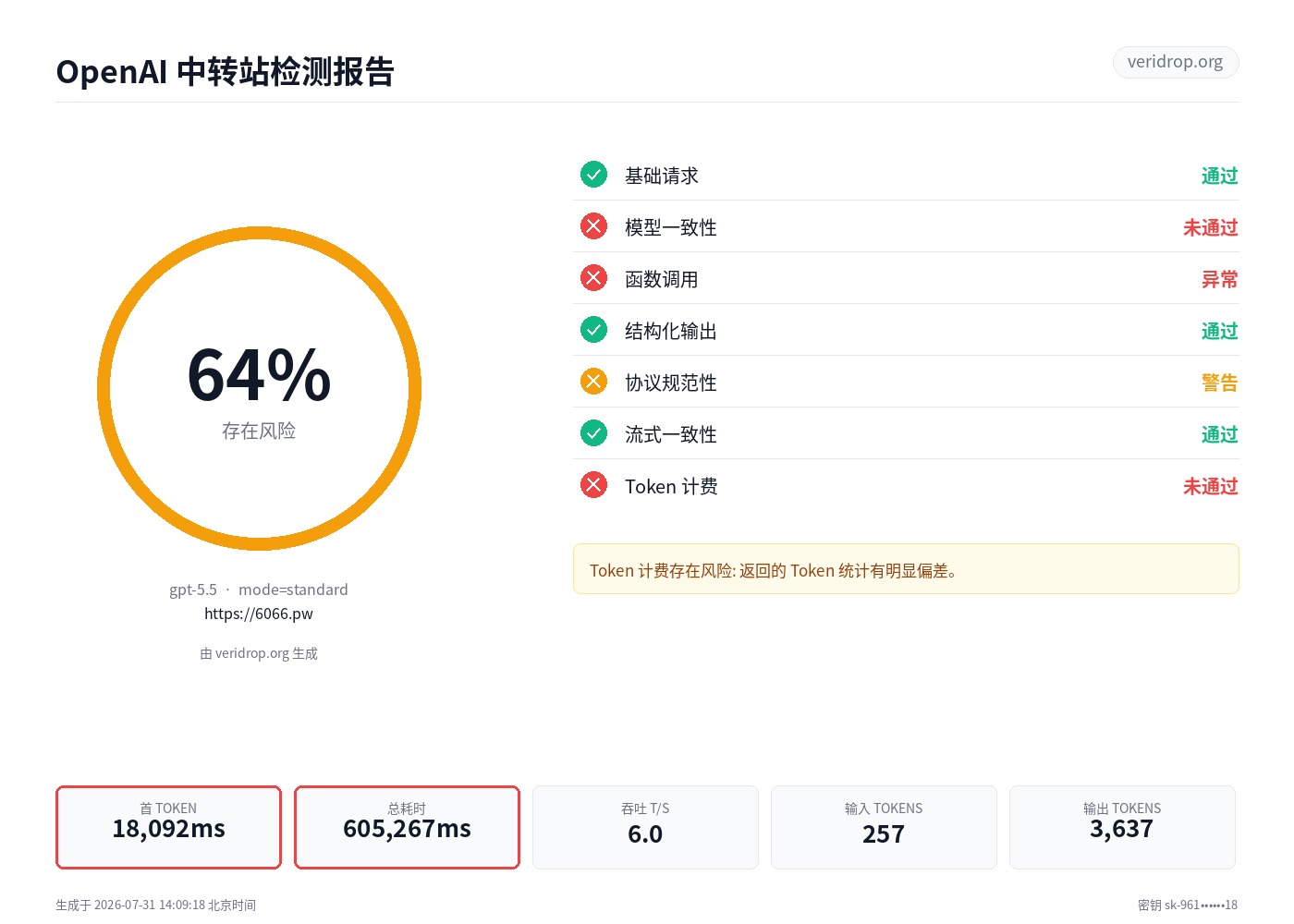Click the red cross icon beside 函数调用
This screenshot has height=924, width=1294.
[x=593, y=278]
